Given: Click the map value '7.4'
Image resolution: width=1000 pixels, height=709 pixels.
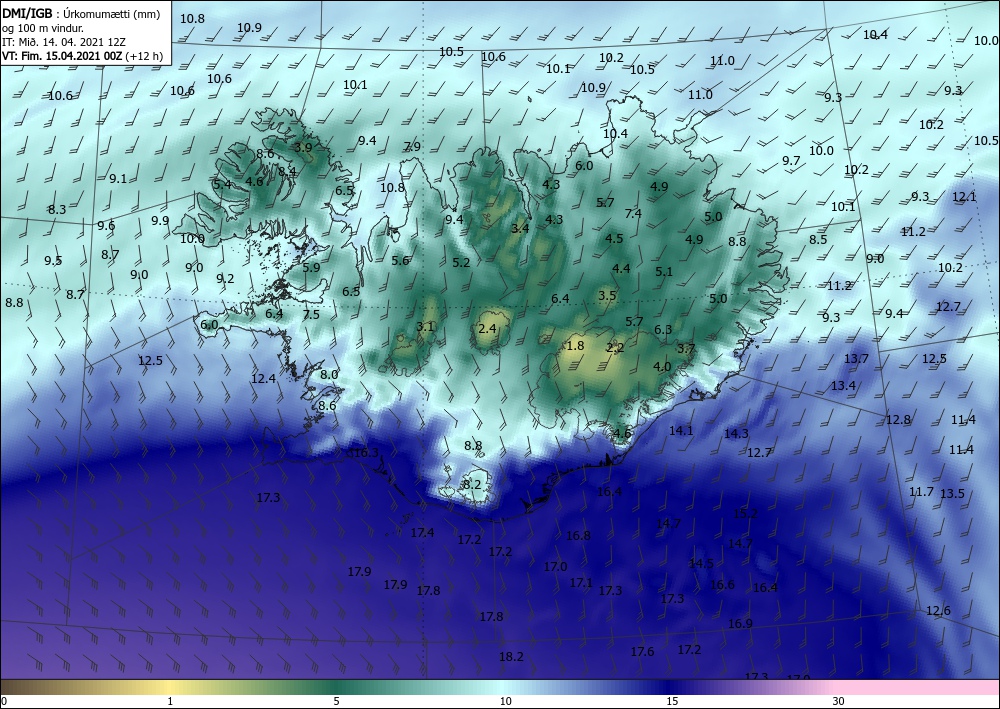Looking at the screenshot, I should (633, 214).
